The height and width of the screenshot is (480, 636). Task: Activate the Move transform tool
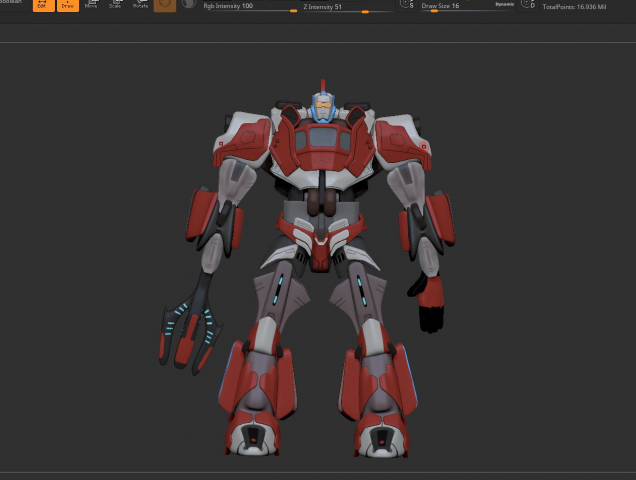pos(91,5)
